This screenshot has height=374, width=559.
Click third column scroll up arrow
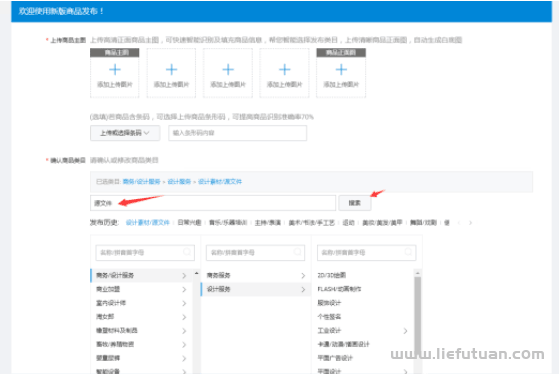(417, 273)
